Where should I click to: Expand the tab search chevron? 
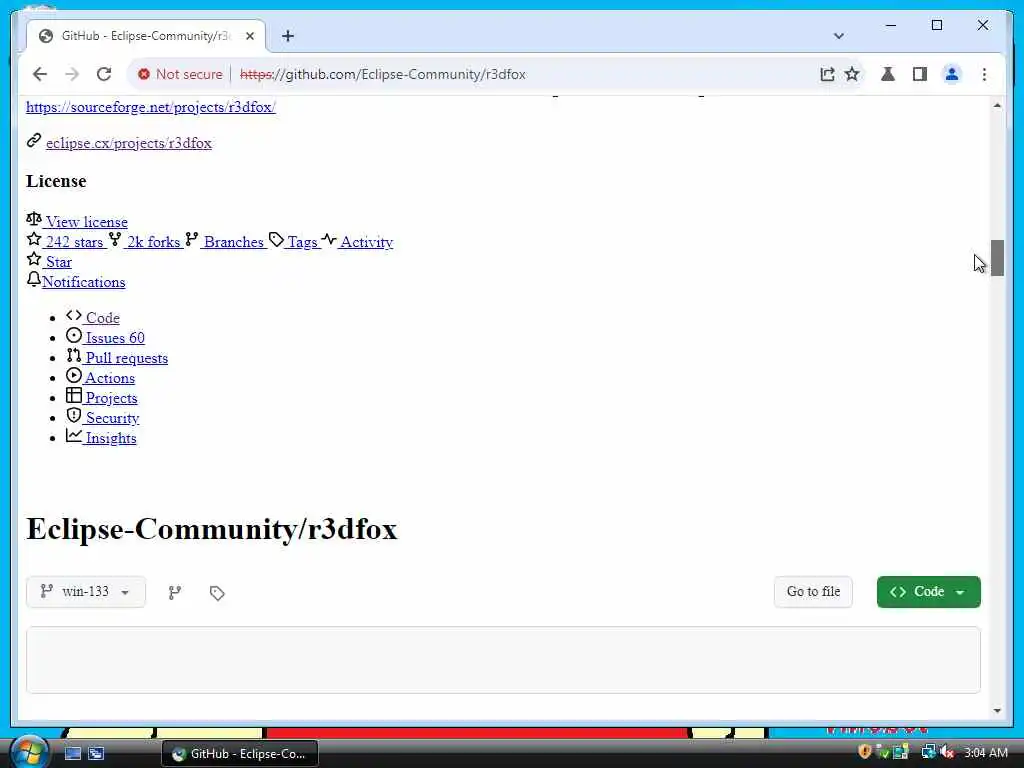(839, 36)
